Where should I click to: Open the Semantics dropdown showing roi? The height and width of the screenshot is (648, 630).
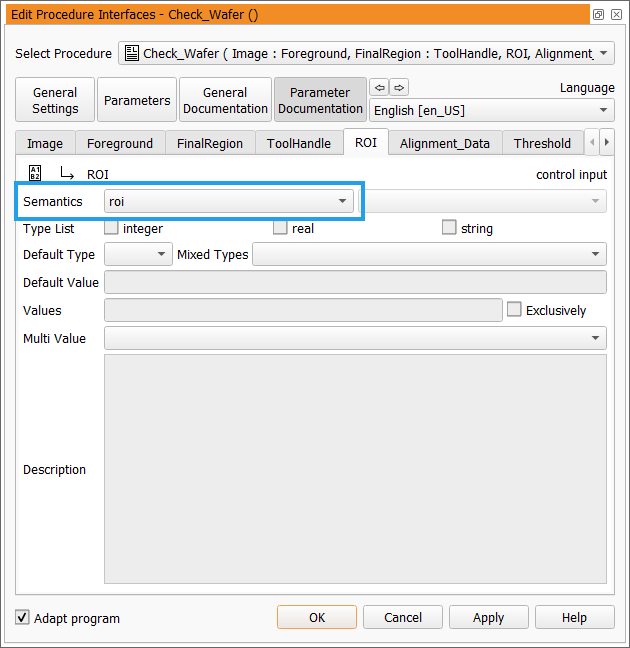[229, 201]
